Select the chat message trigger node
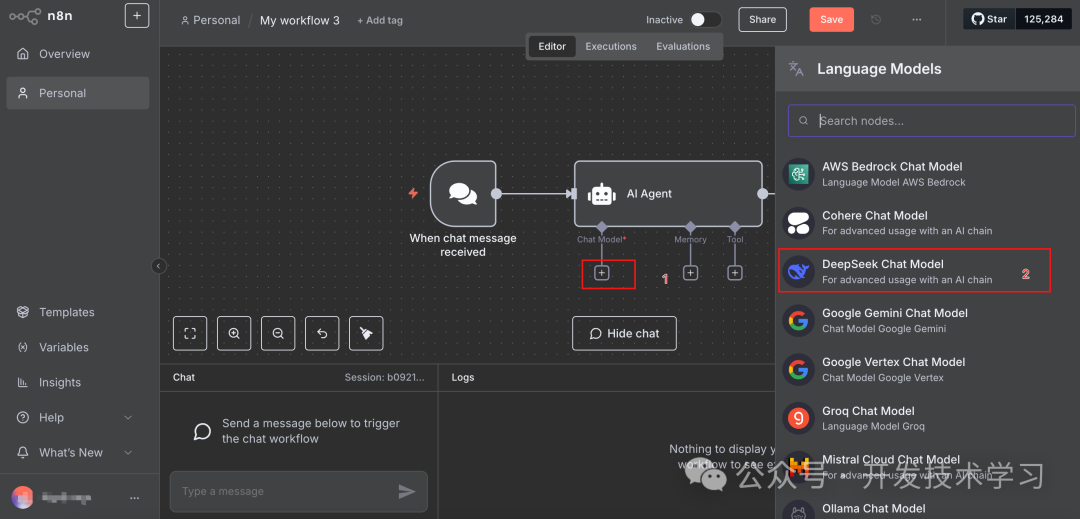This screenshot has height=519, width=1080. point(463,194)
